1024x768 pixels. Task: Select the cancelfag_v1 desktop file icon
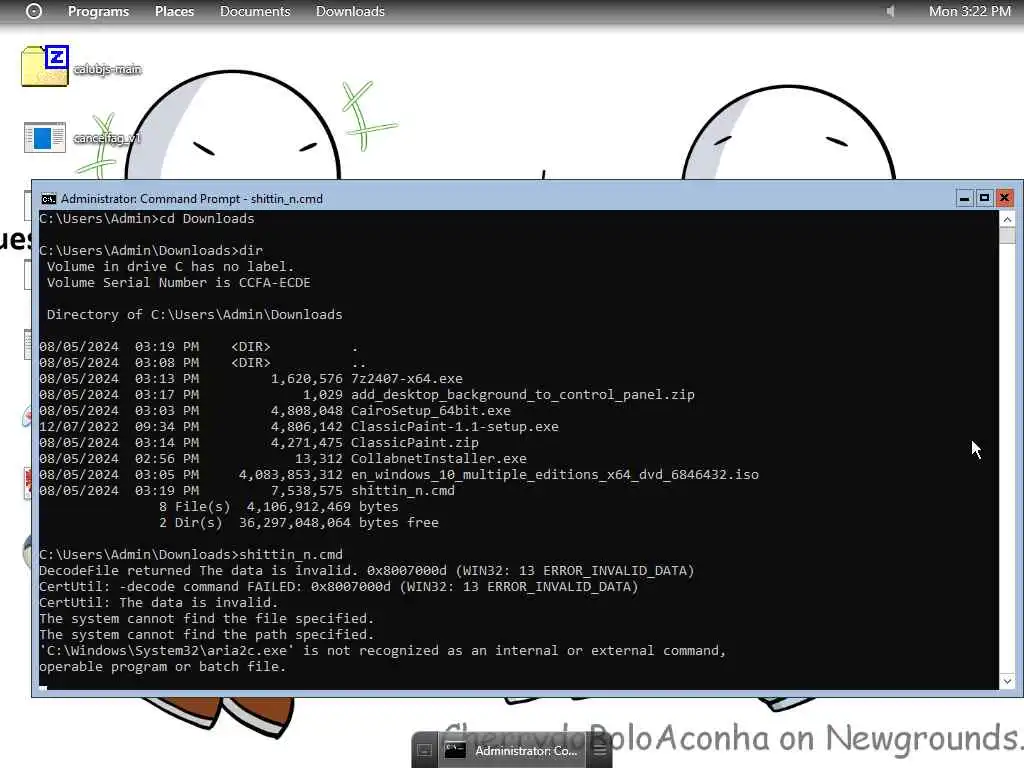tap(44, 137)
